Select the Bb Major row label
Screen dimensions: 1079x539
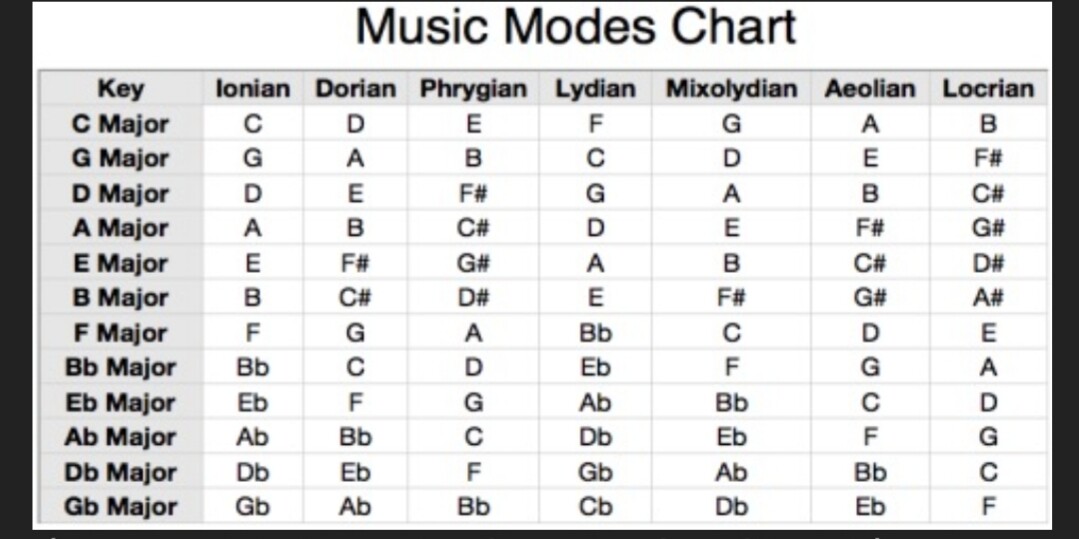point(120,367)
